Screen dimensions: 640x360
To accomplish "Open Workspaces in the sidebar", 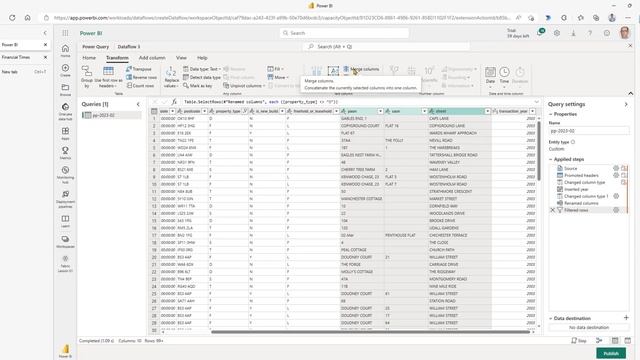I will pos(65,242).
